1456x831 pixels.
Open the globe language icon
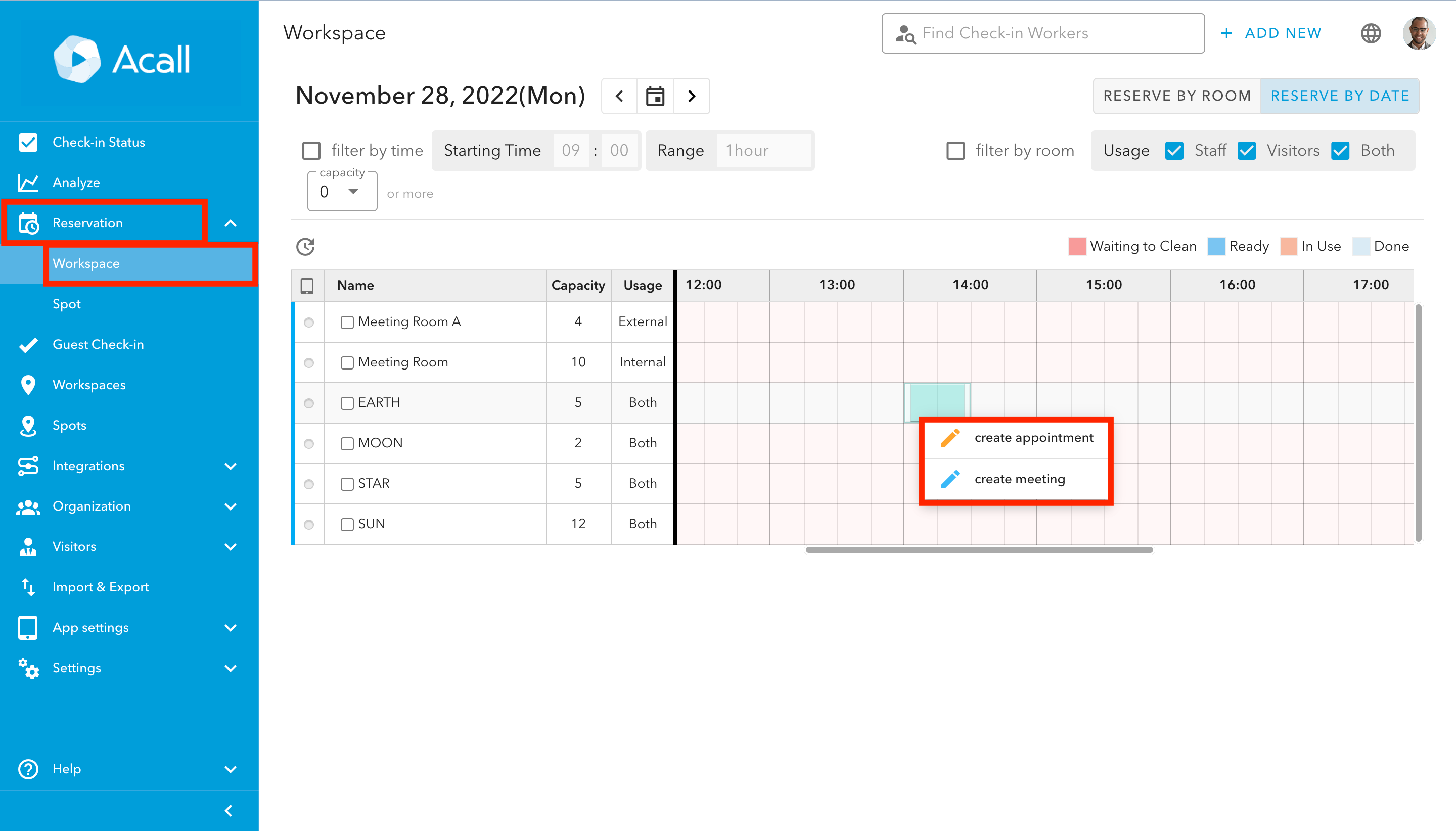point(1371,33)
